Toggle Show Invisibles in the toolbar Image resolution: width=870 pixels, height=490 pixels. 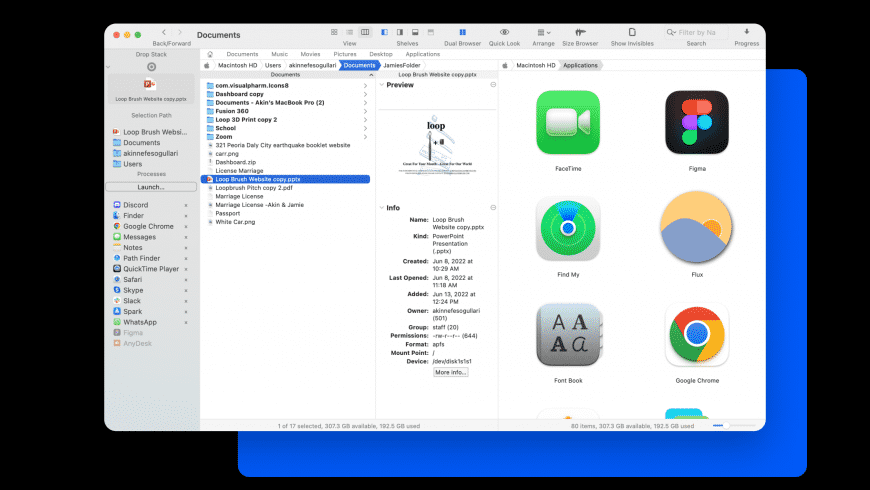click(632, 33)
